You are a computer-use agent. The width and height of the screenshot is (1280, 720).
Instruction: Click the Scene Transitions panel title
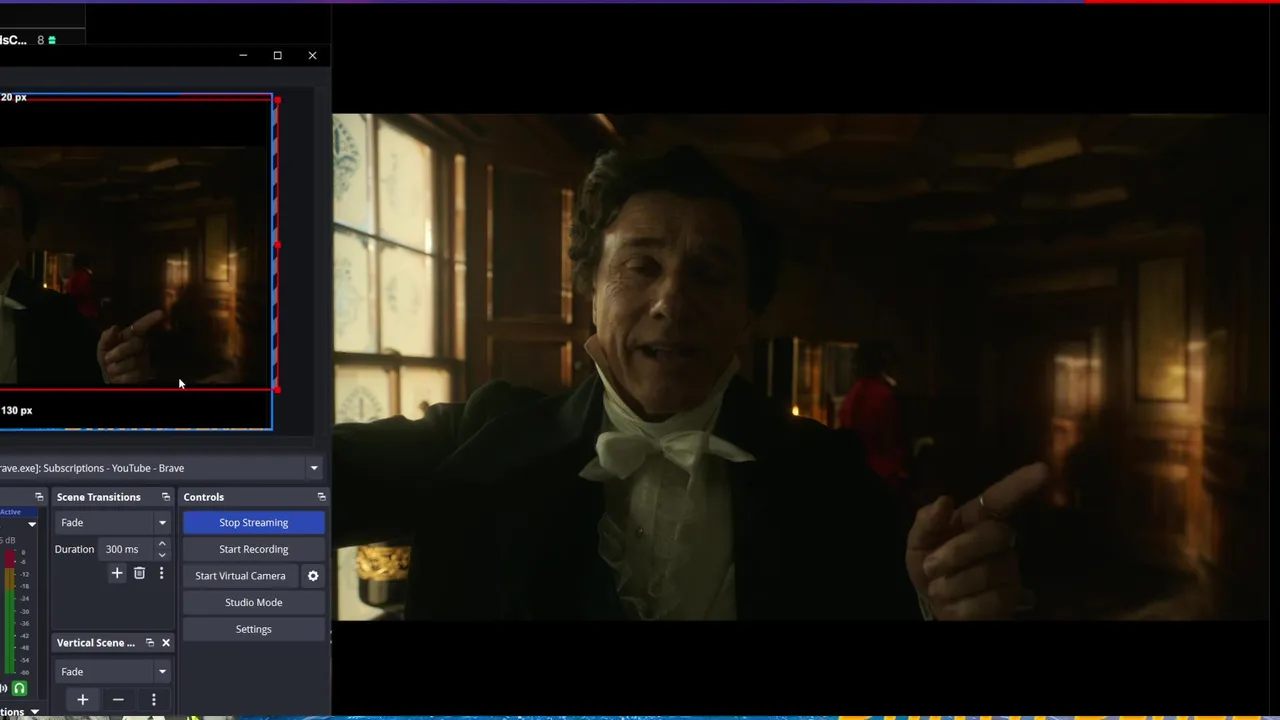98,497
